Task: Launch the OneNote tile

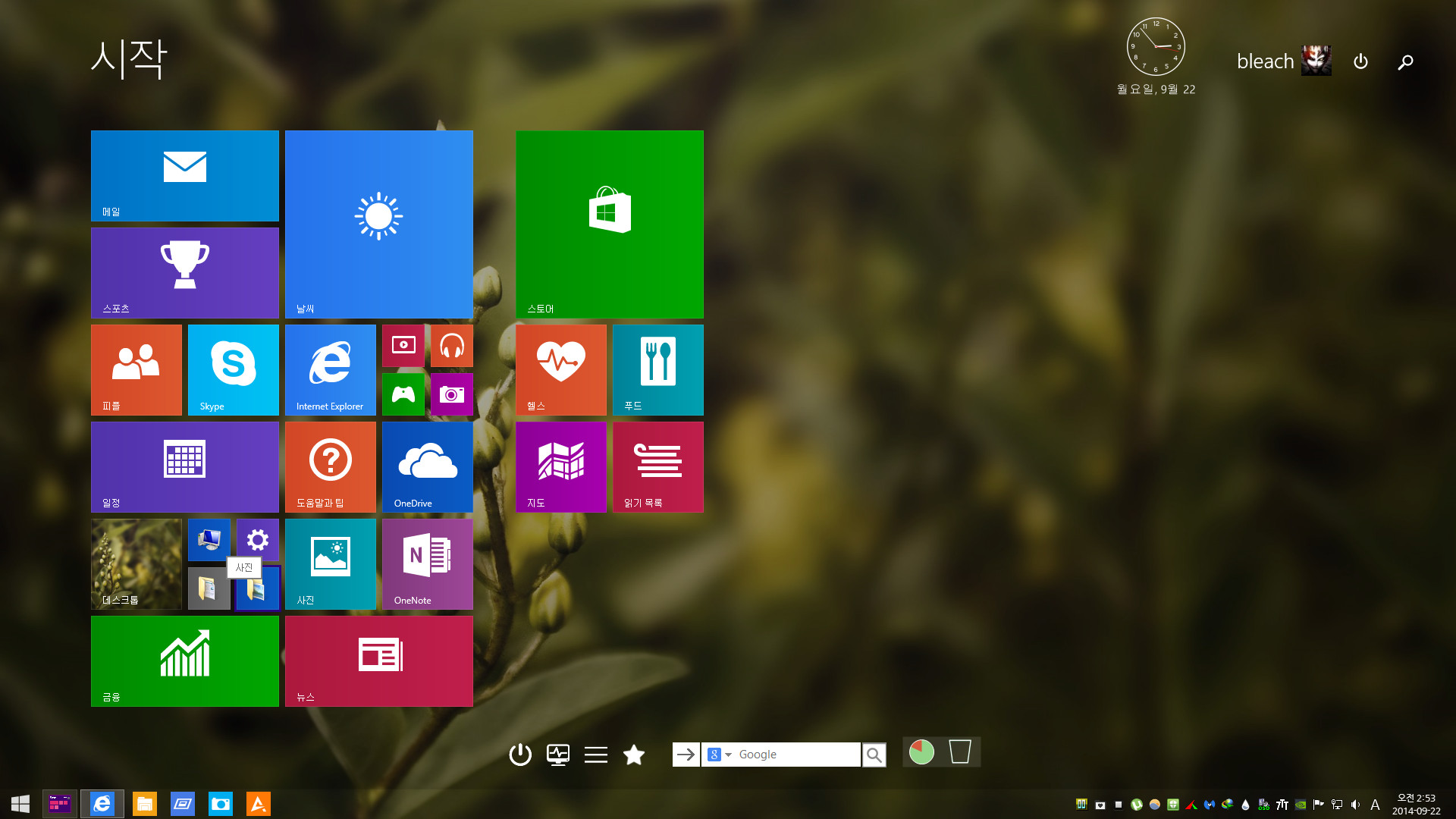Action: pos(428,564)
